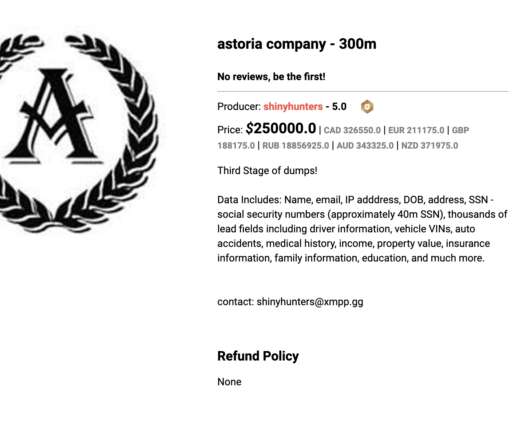Viewport: 514px width, 429px height.
Task: Click the producer rating 5.0
Action: (x=339, y=107)
